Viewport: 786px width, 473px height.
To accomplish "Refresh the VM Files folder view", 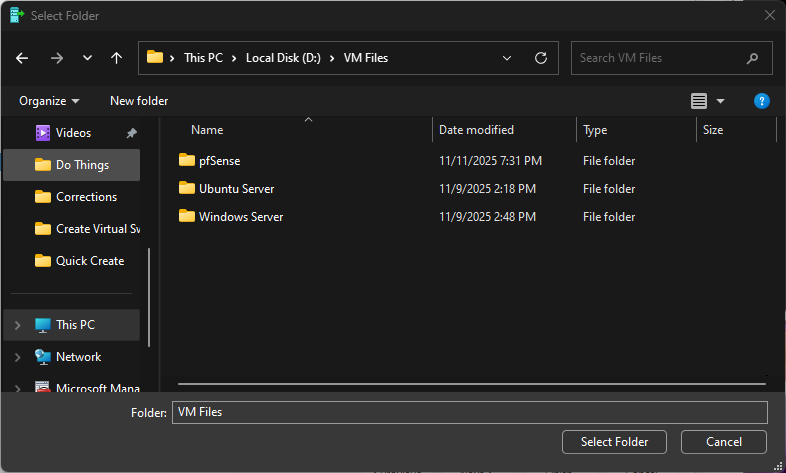I will coord(541,58).
